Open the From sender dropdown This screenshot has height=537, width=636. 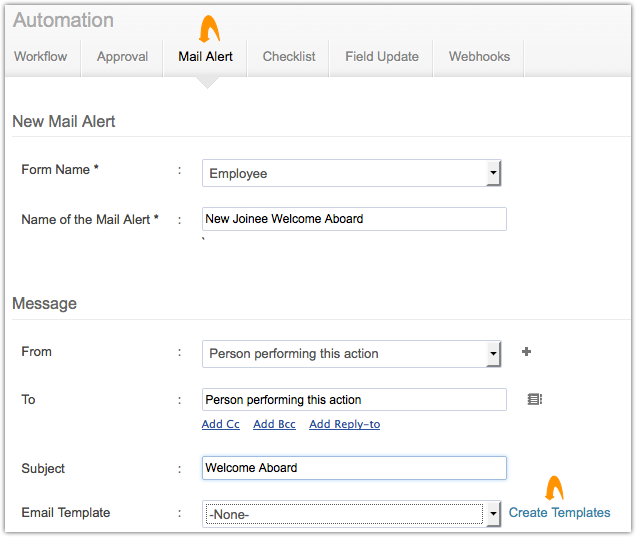351,354
